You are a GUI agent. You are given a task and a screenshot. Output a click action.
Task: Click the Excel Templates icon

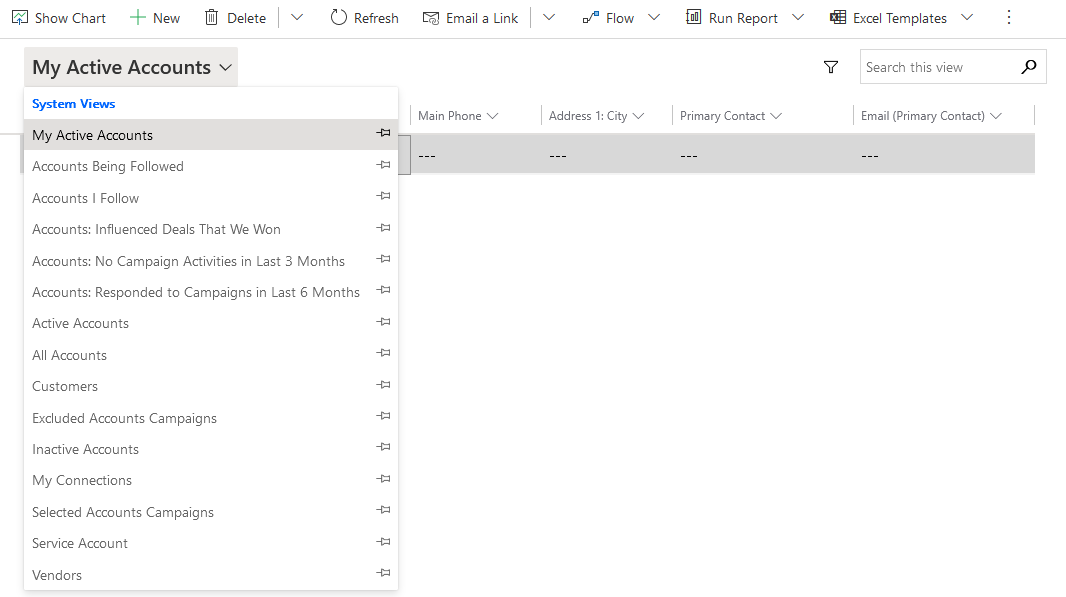pos(839,17)
